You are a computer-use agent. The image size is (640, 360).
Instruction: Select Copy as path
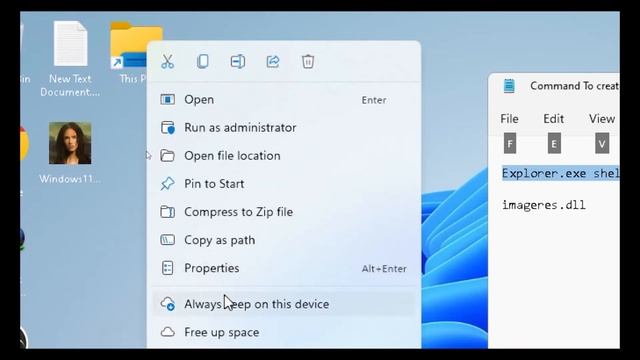click(x=284, y=240)
